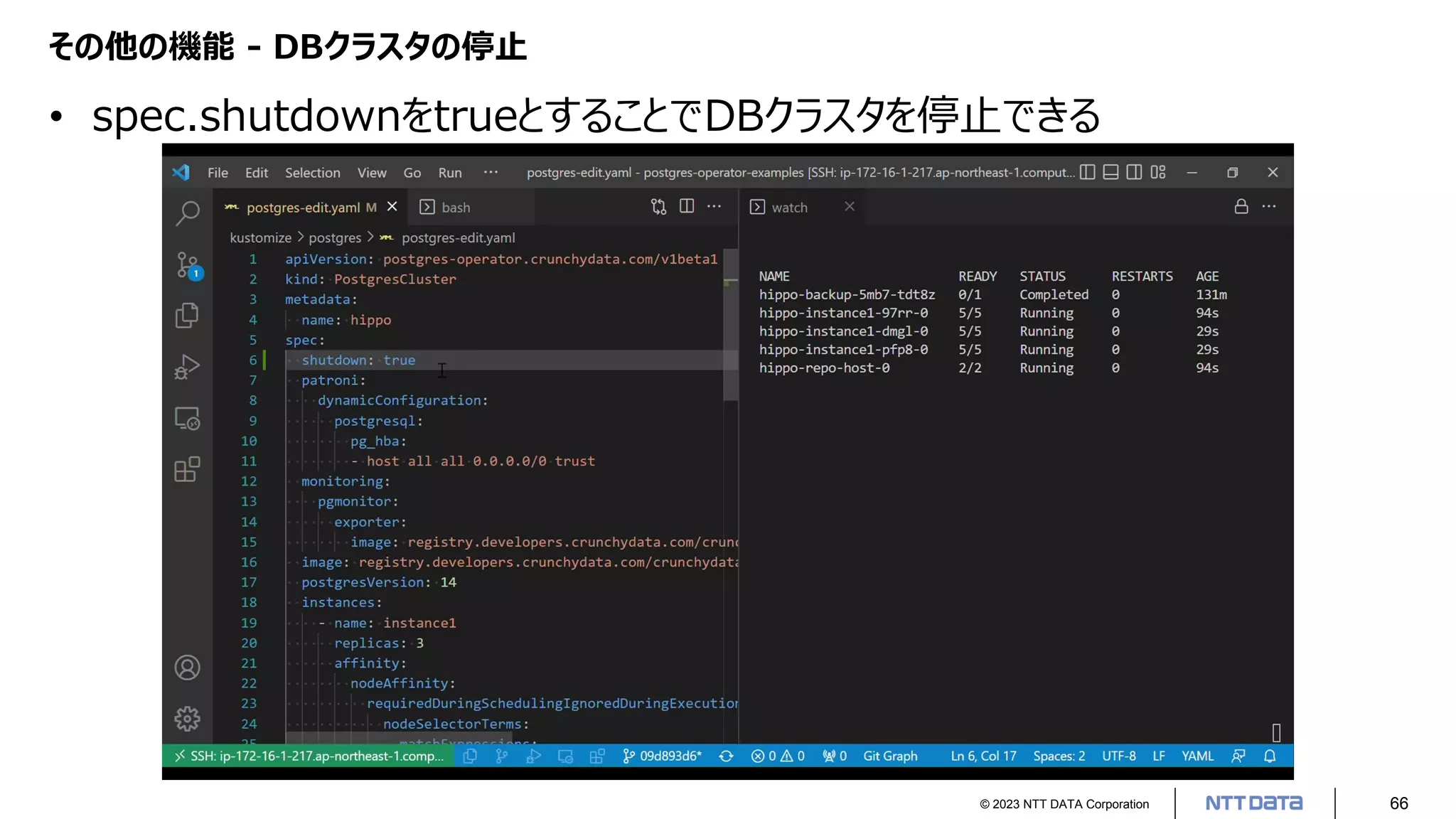1456x819 pixels.
Task: Open the Accounts icon in the activity bar
Action: point(188,668)
